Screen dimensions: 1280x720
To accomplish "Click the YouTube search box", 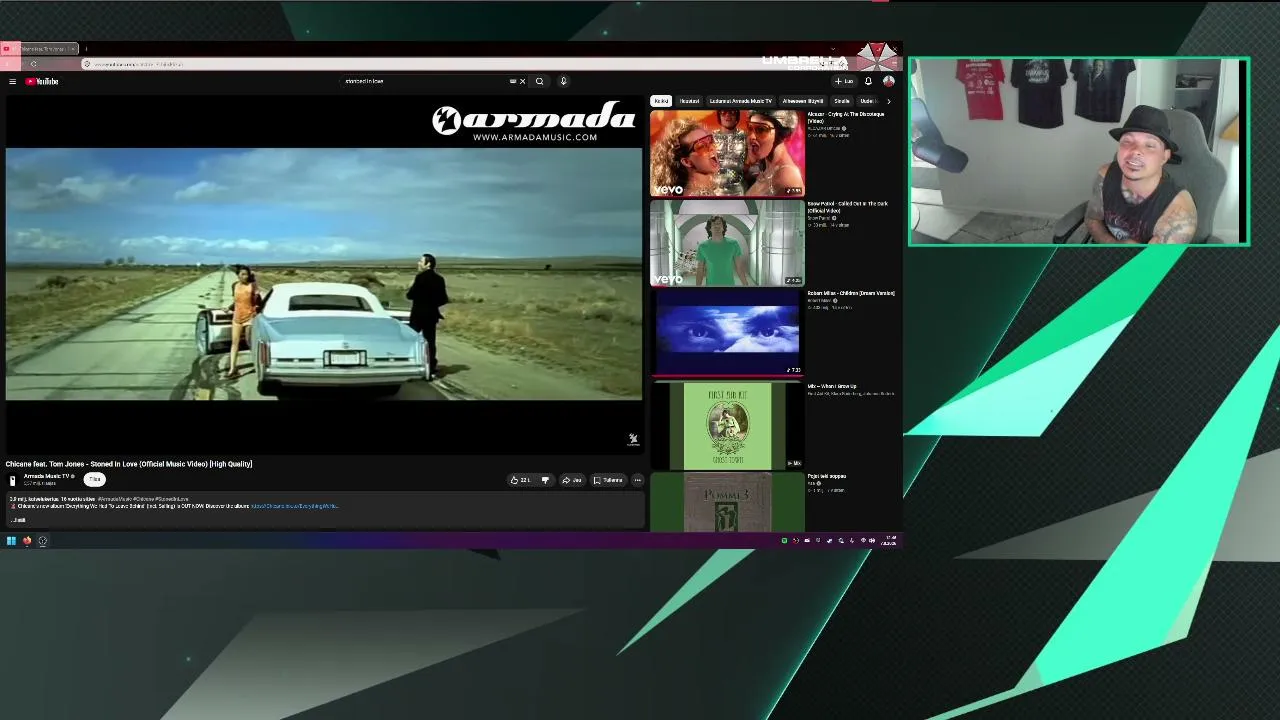I will [425, 82].
